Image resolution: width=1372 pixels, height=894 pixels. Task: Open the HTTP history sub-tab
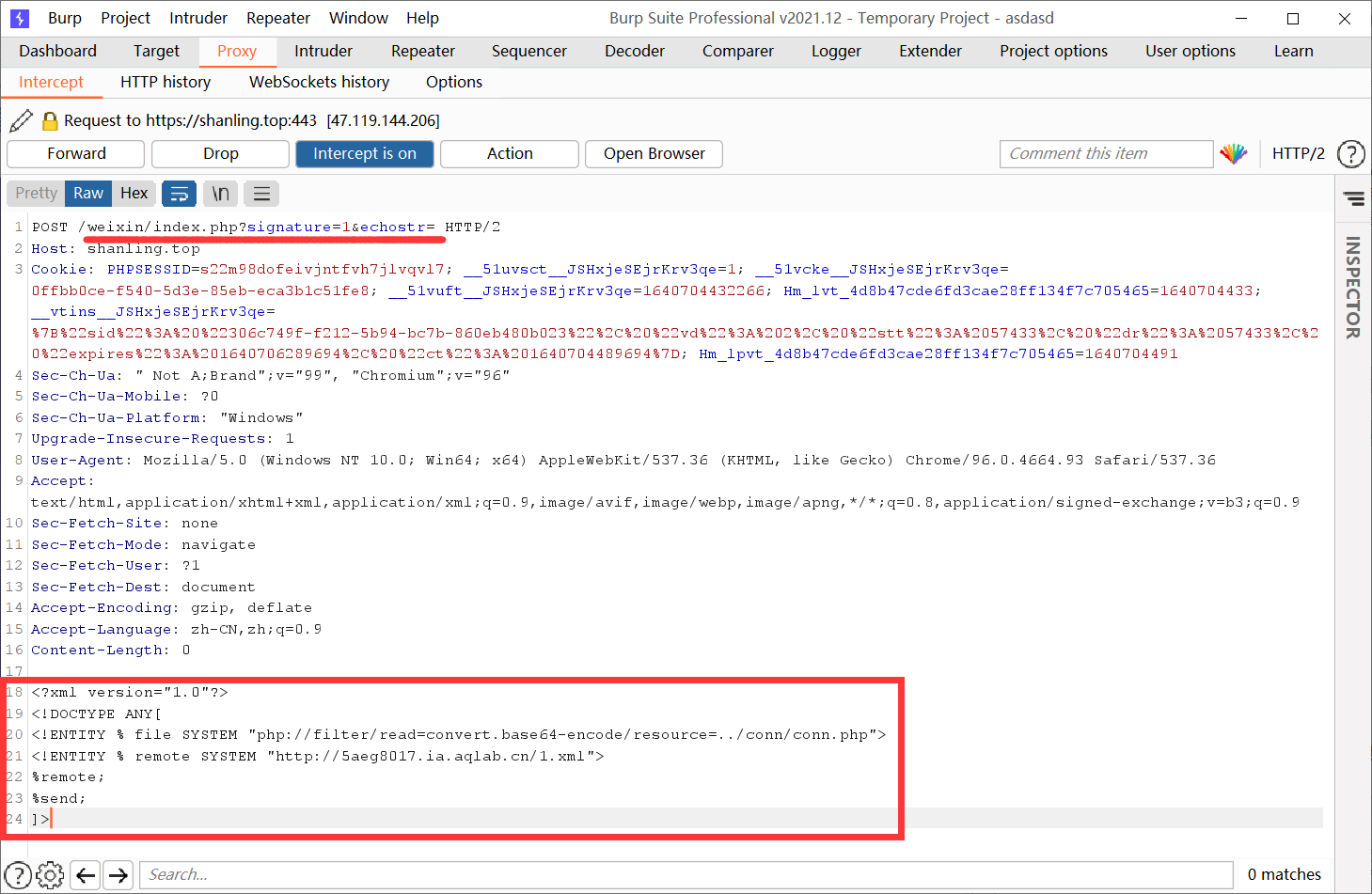[166, 82]
